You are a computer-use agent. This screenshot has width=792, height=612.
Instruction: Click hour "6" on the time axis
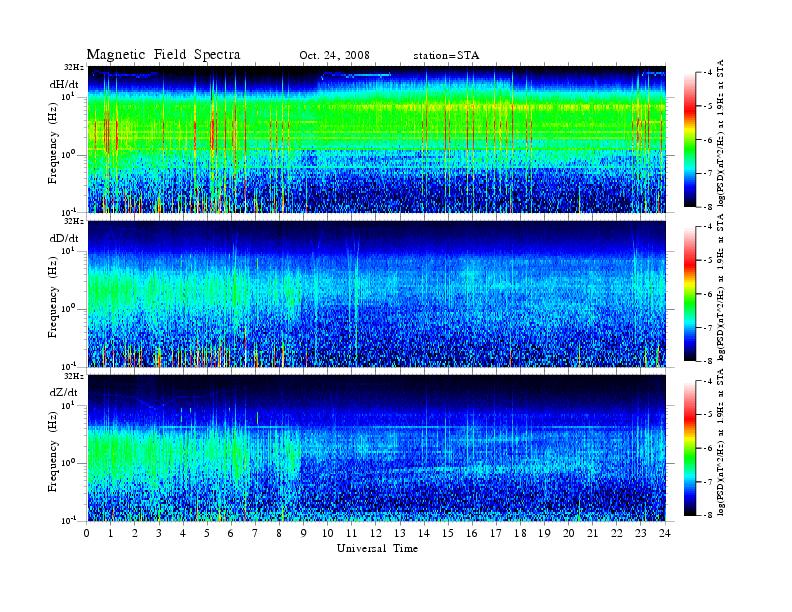pyautogui.click(x=231, y=534)
